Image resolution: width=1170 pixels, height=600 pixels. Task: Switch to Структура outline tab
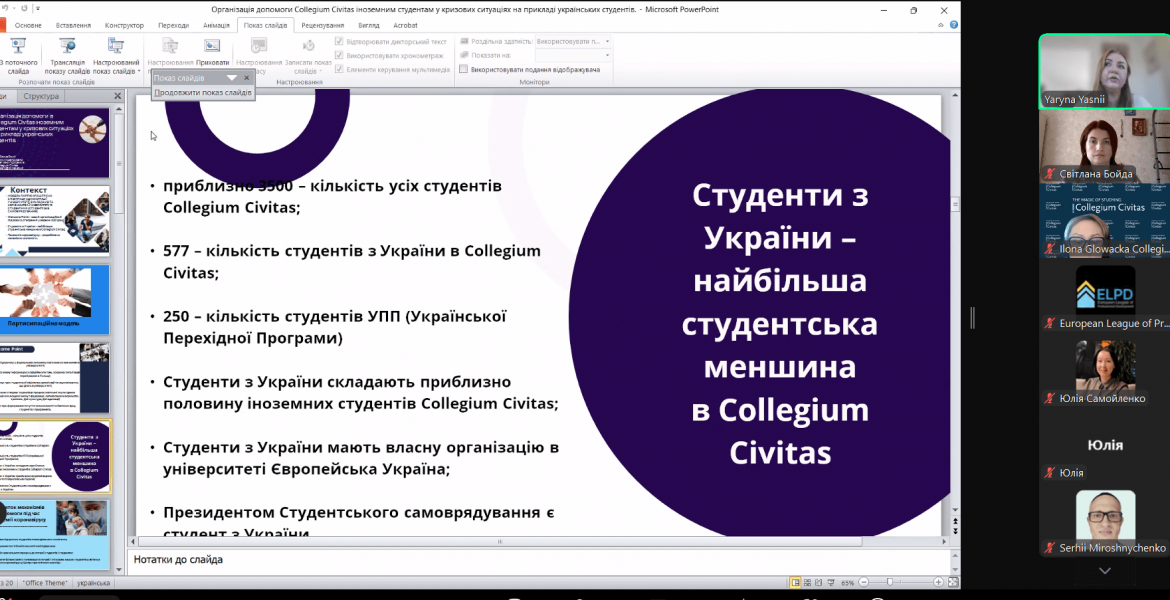click(41, 96)
